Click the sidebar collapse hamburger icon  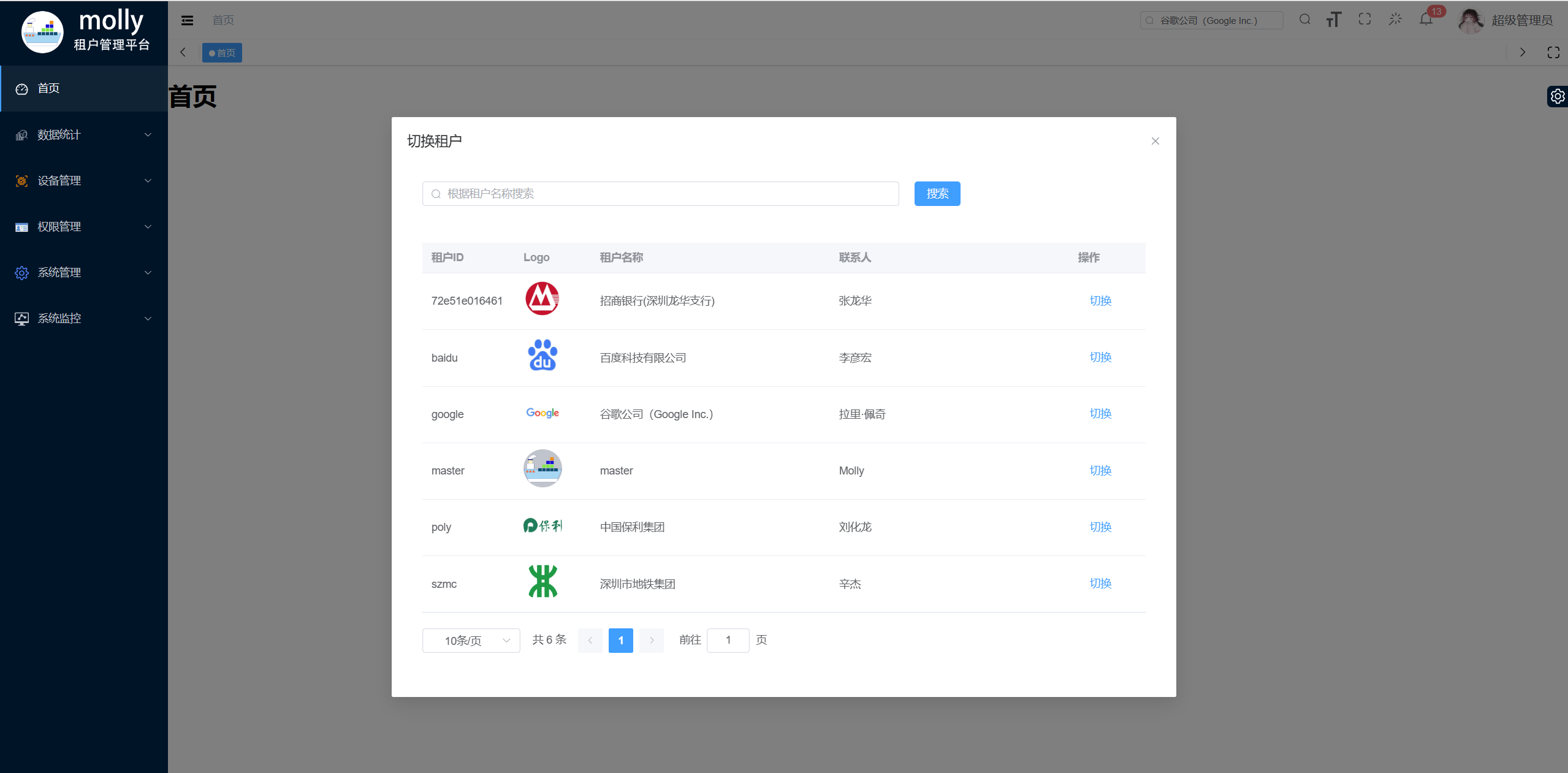pos(187,20)
